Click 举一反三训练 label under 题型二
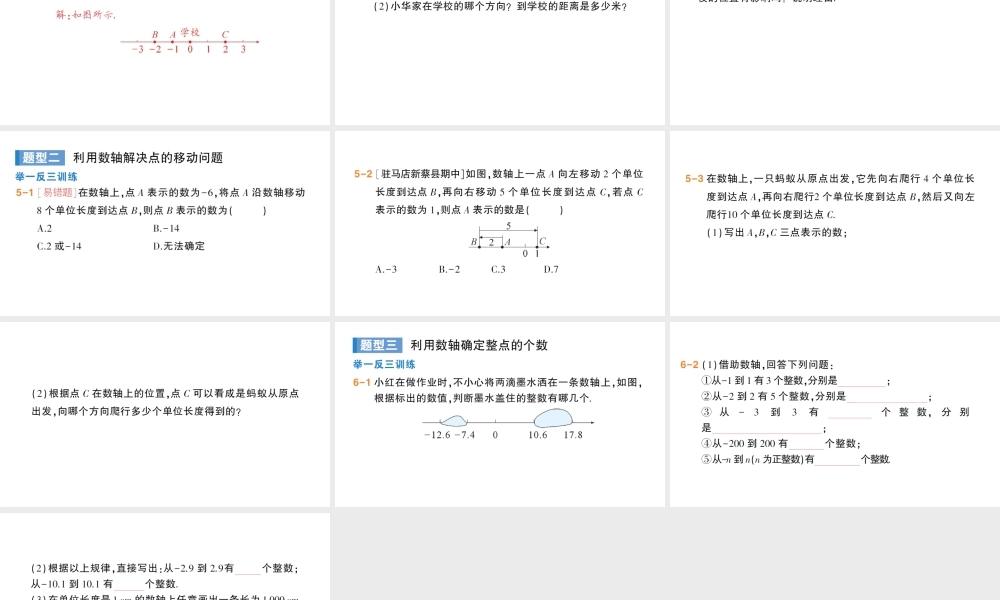This screenshot has height=600, width=1000. tap(47, 177)
